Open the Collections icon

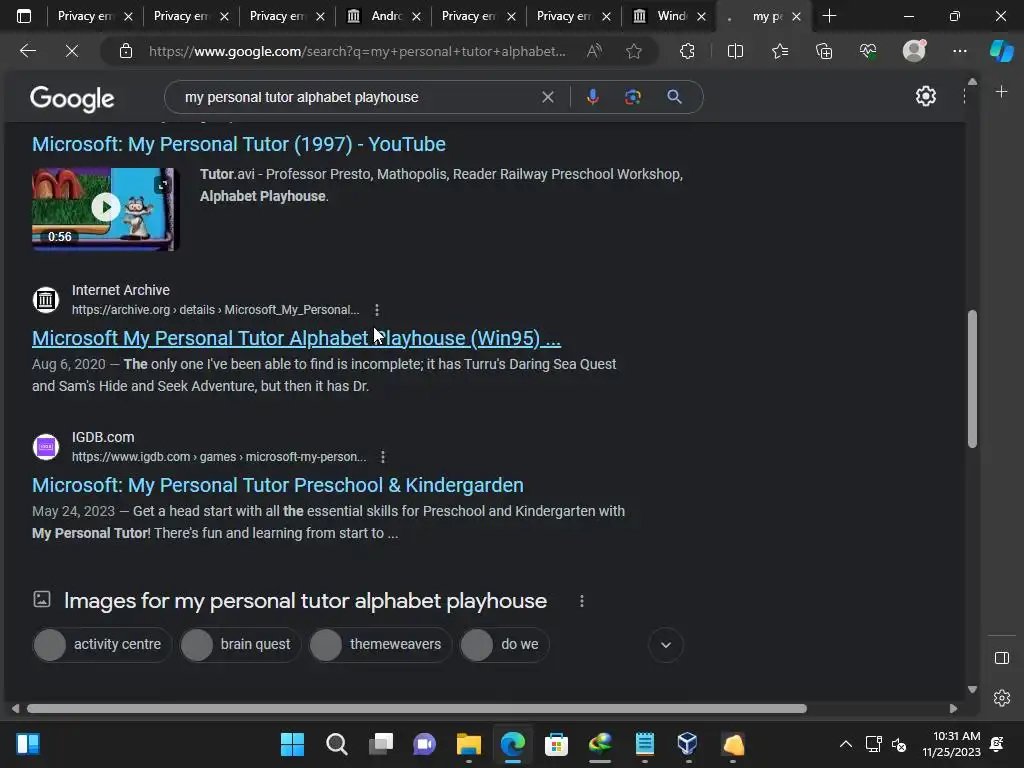point(824,51)
